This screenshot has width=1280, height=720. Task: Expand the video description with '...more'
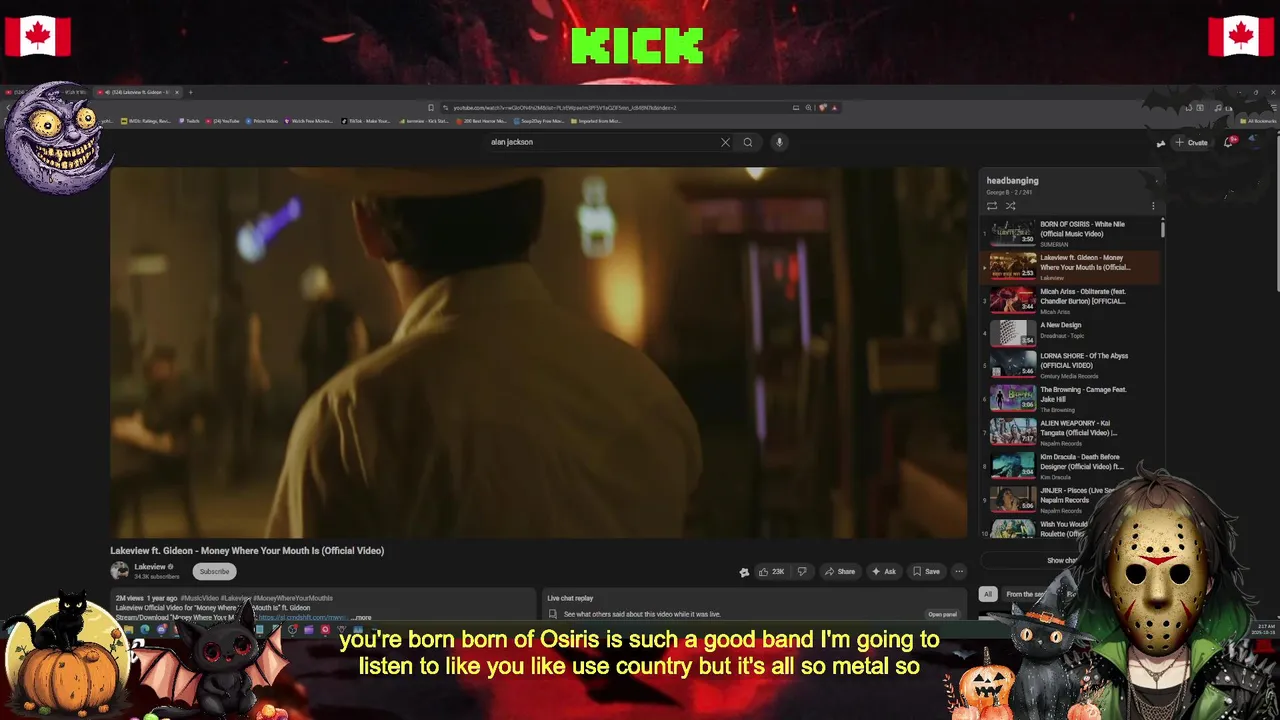[362, 618]
